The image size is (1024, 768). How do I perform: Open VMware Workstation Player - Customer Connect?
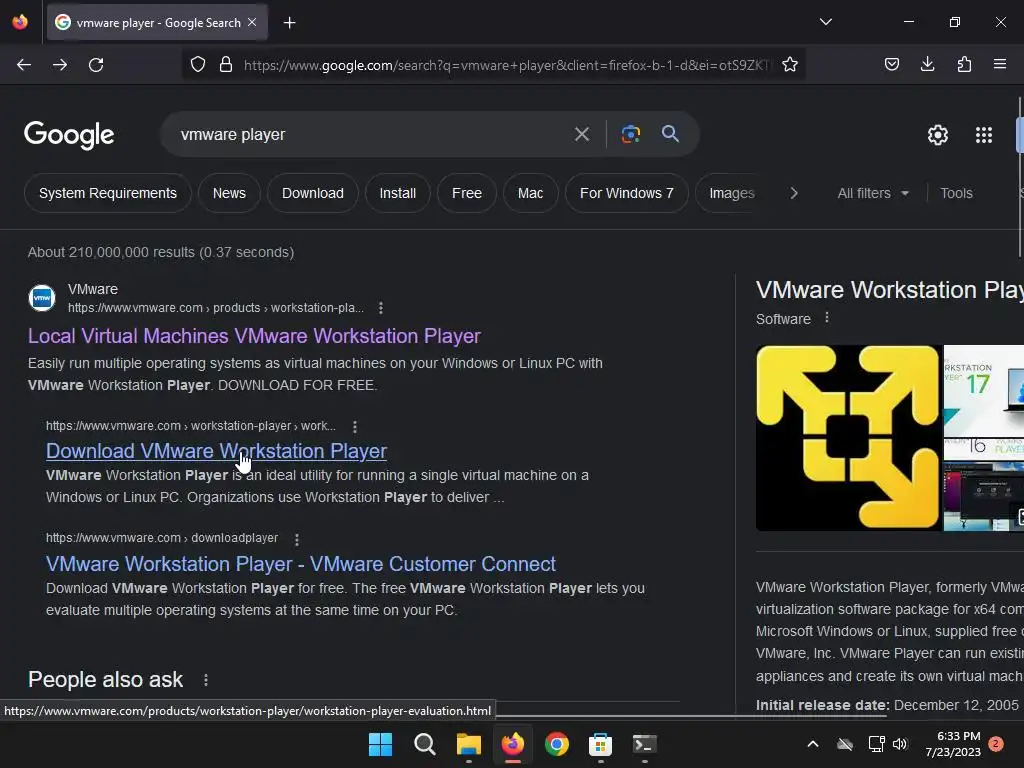pos(301,564)
